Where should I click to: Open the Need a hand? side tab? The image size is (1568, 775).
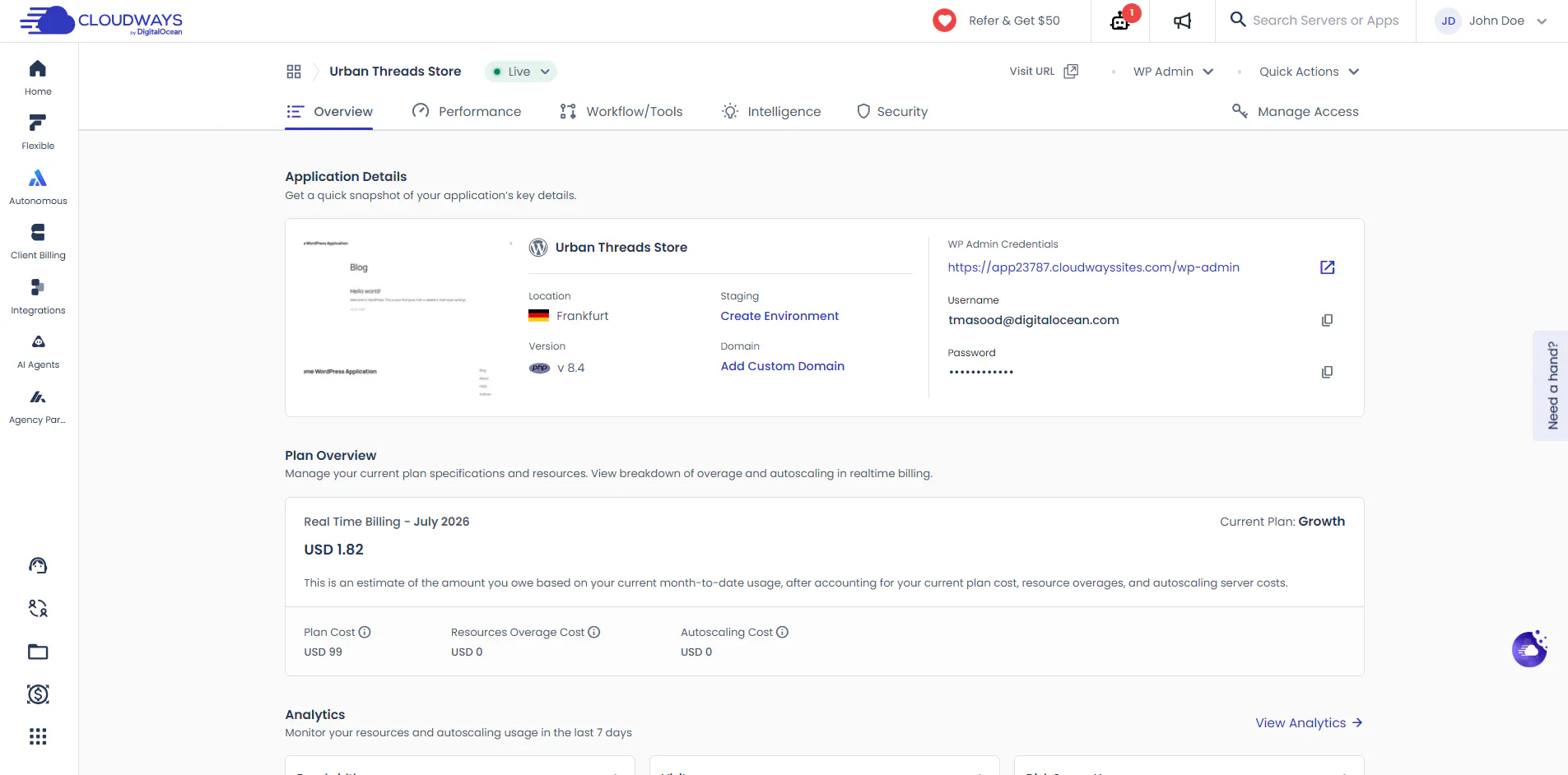pyautogui.click(x=1551, y=385)
